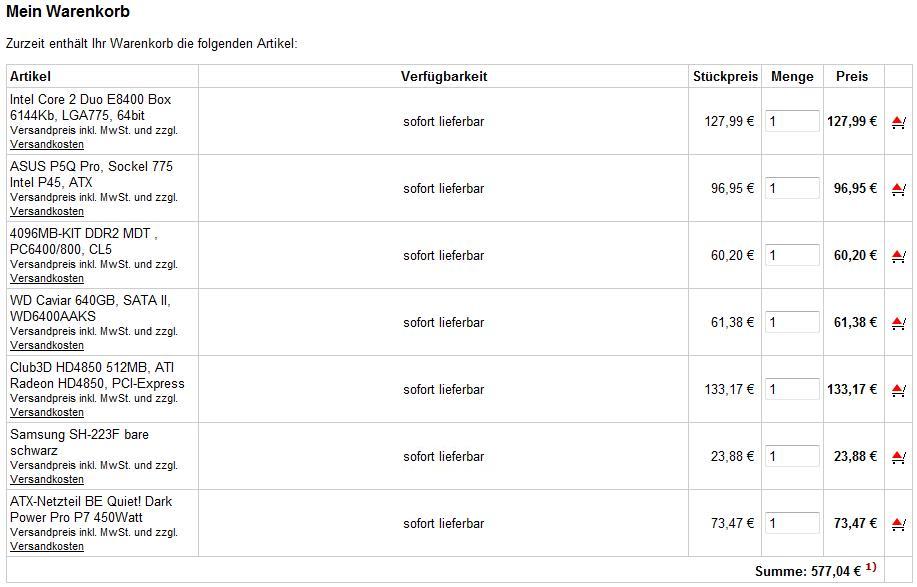Open Versandkosten link under Intel Core 2 Duo

click(x=47, y=144)
